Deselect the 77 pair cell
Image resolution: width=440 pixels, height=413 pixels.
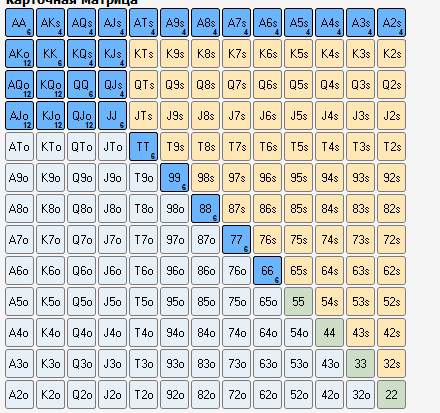click(236, 240)
